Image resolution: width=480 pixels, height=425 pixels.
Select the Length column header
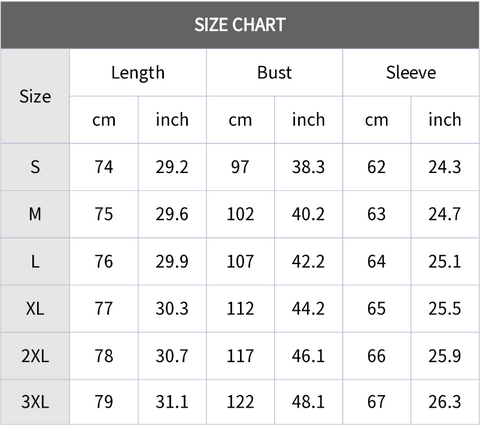pos(138,73)
